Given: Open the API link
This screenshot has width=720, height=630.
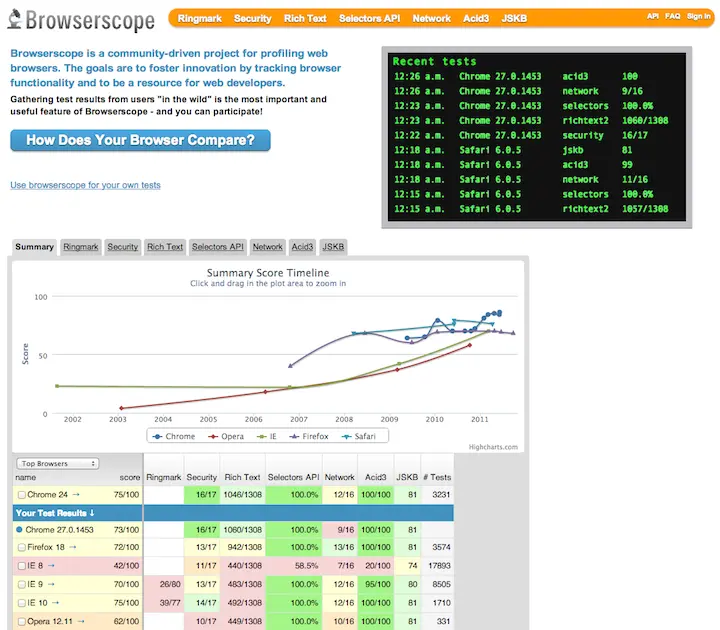Looking at the screenshot, I should (652, 16).
